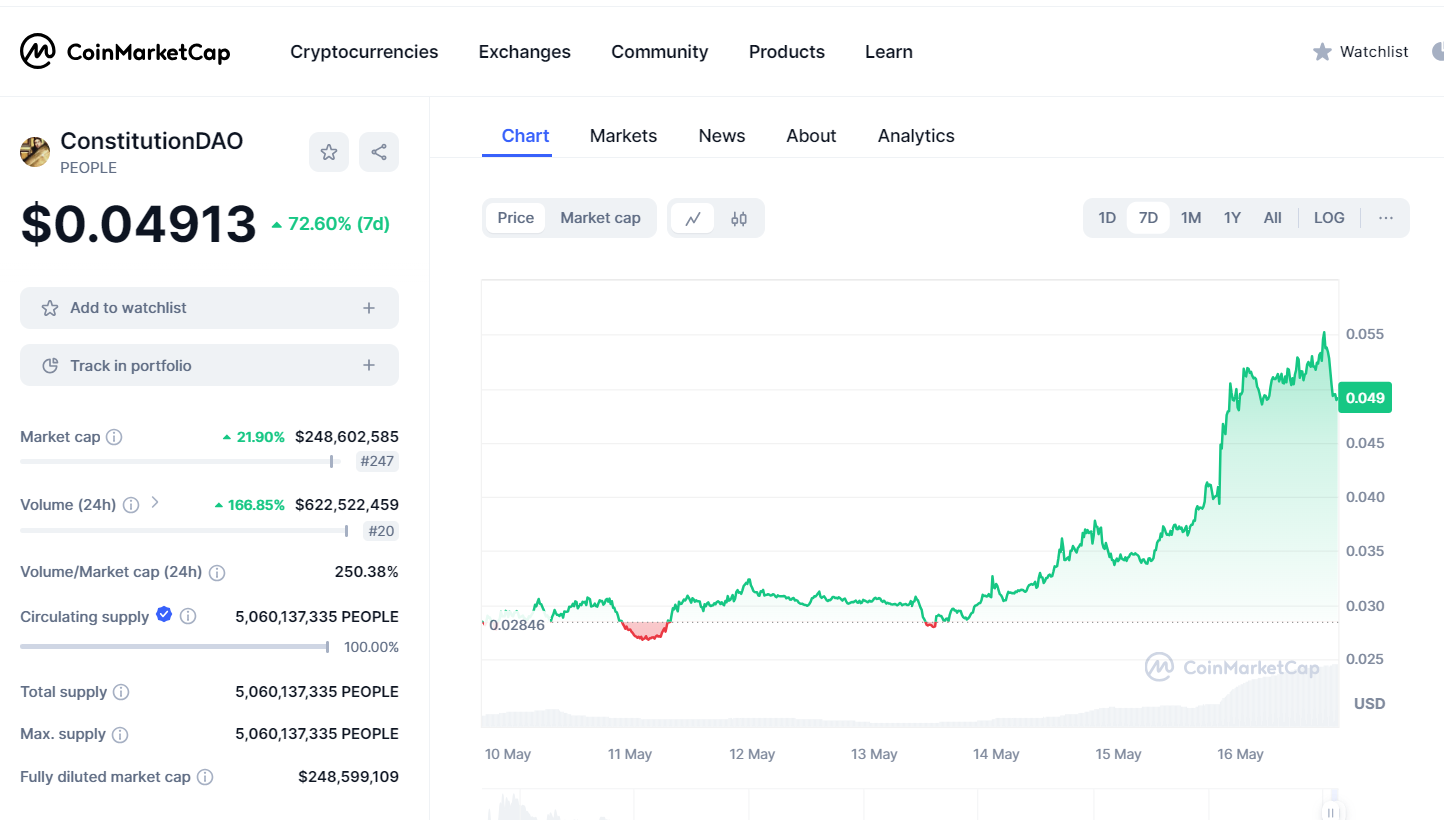Switch to the News tab
Screen dimensions: 1444x820
pos(722,136)
